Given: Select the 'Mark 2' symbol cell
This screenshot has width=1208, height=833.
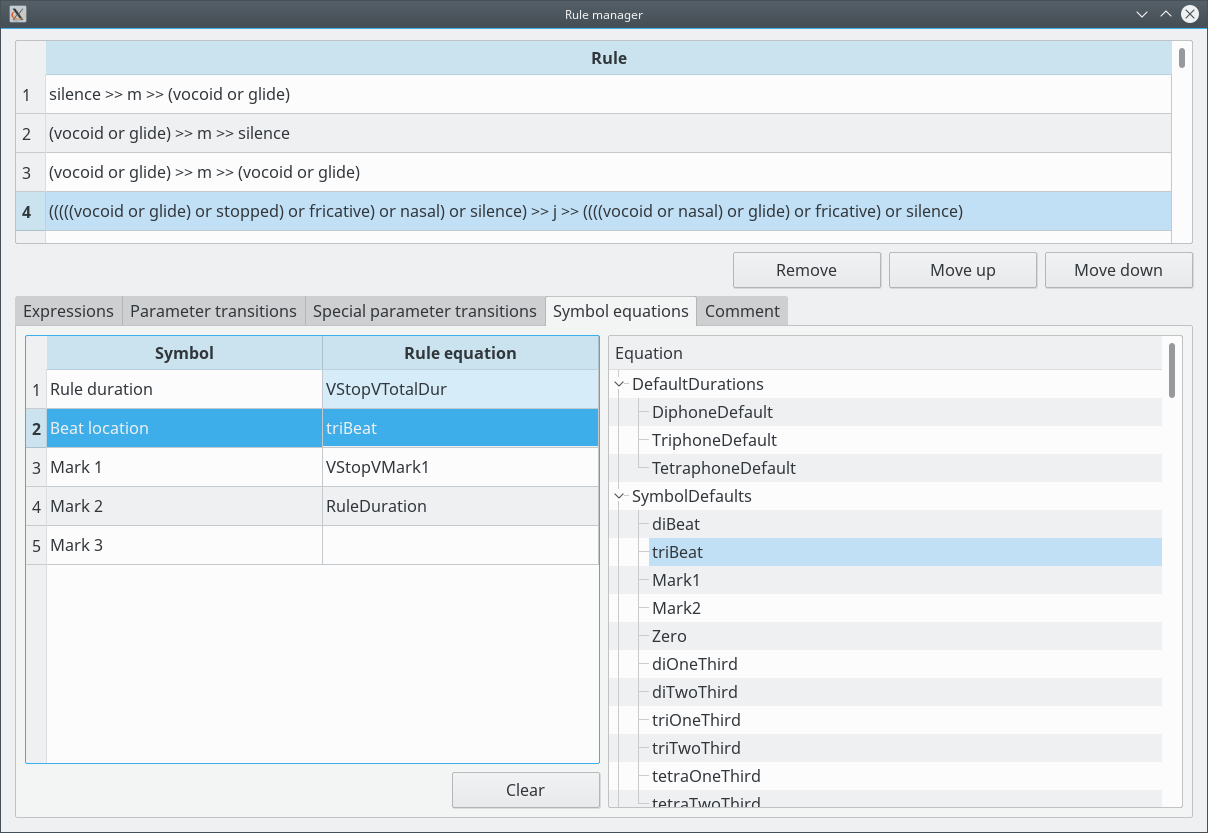Looking at the screenshot, I should (x=184, y=506).
